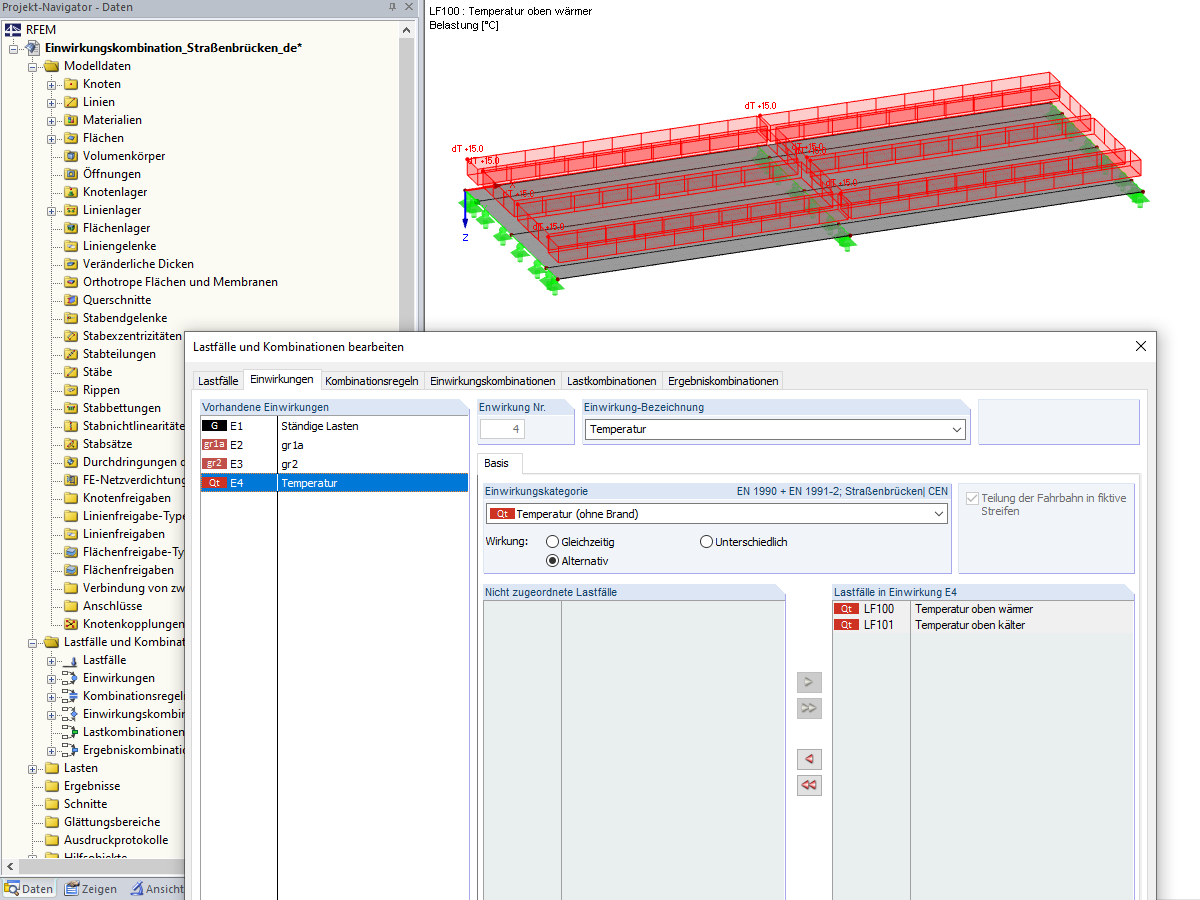
Task: Switch to the Kombinationsregeln tab
Action: pyautogui.click(x=372, y=381)
